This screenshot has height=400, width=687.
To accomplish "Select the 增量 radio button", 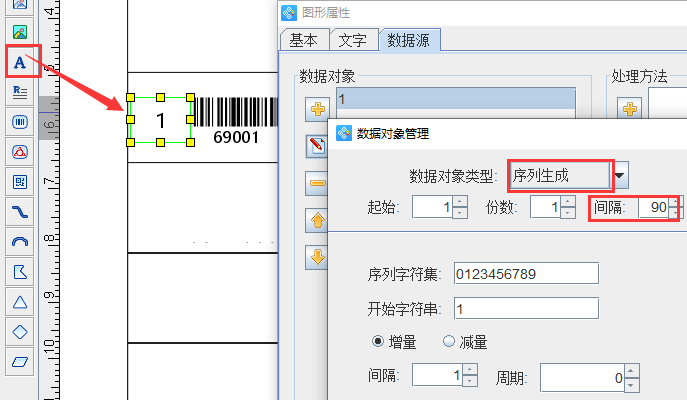I will coord(378,341).
